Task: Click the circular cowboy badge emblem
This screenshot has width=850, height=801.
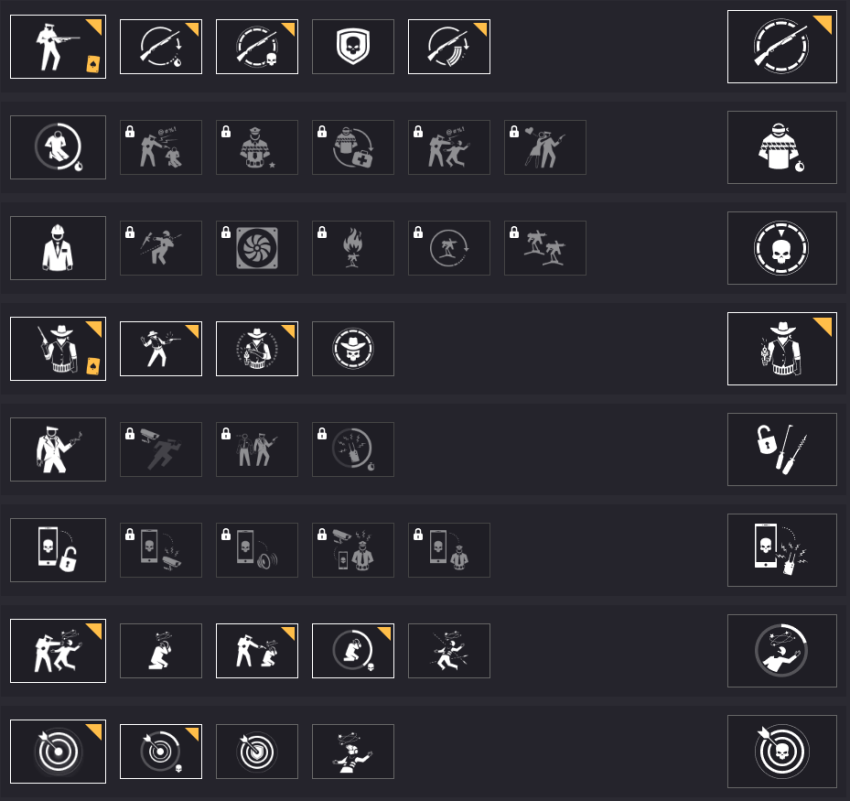Action: pos(352,348)
